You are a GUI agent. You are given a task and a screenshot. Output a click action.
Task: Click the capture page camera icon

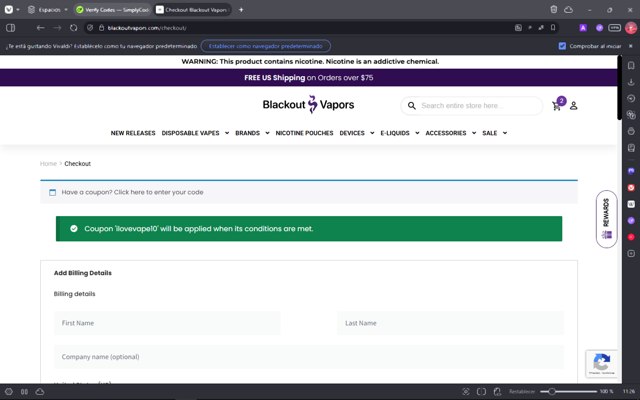point(466,391)
